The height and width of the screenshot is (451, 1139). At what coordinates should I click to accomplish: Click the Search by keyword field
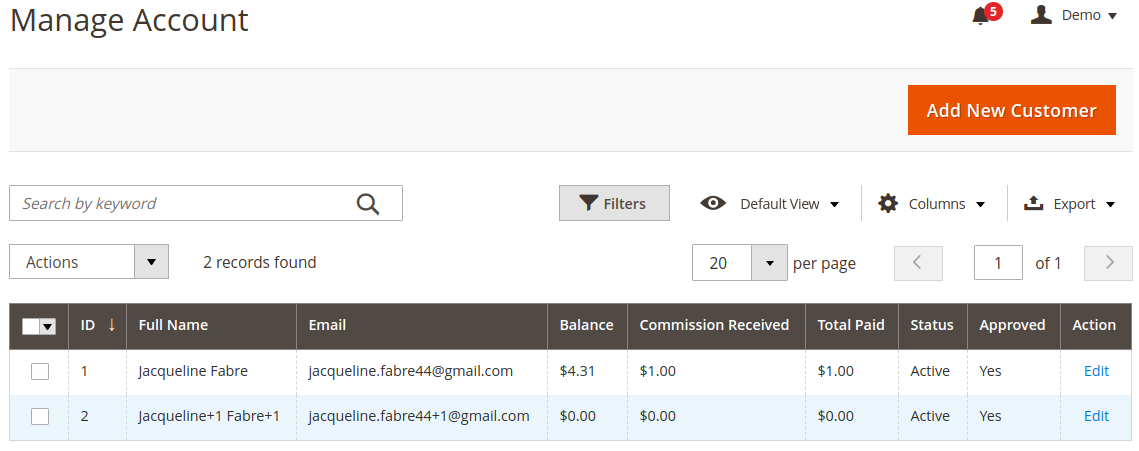[182, 203]
